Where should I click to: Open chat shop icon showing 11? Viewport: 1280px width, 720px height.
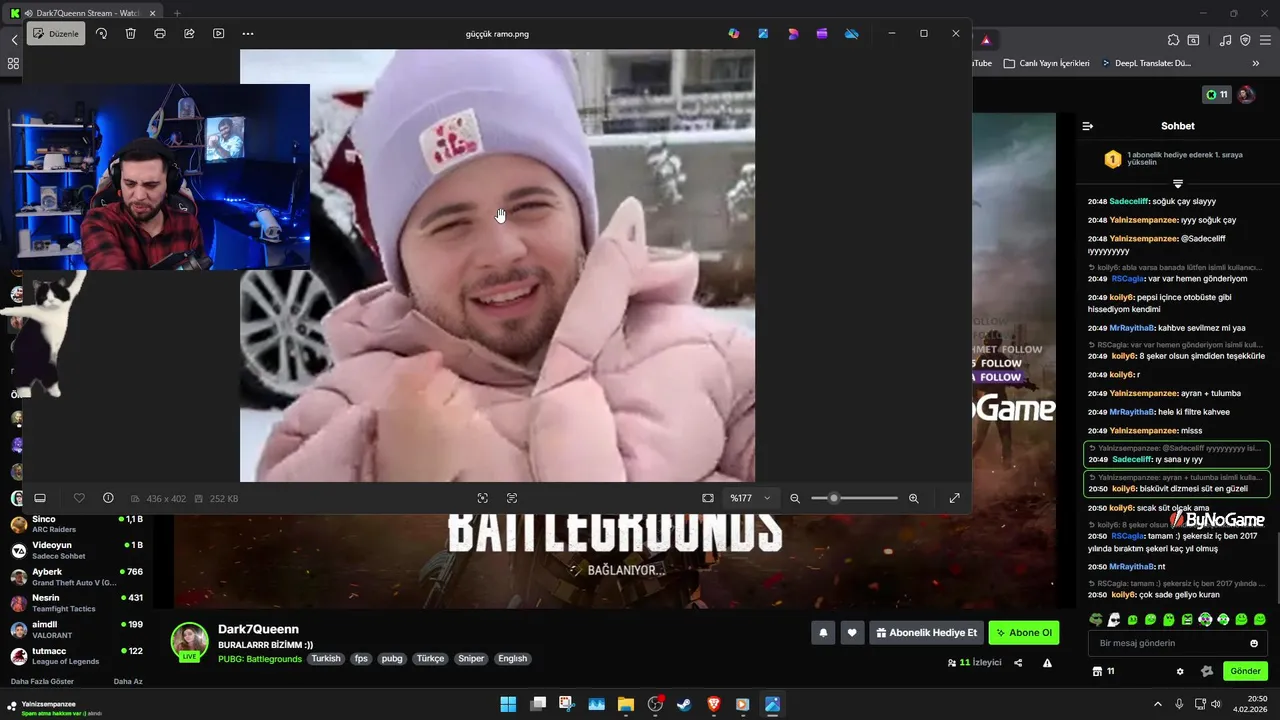coord(1103,671)
